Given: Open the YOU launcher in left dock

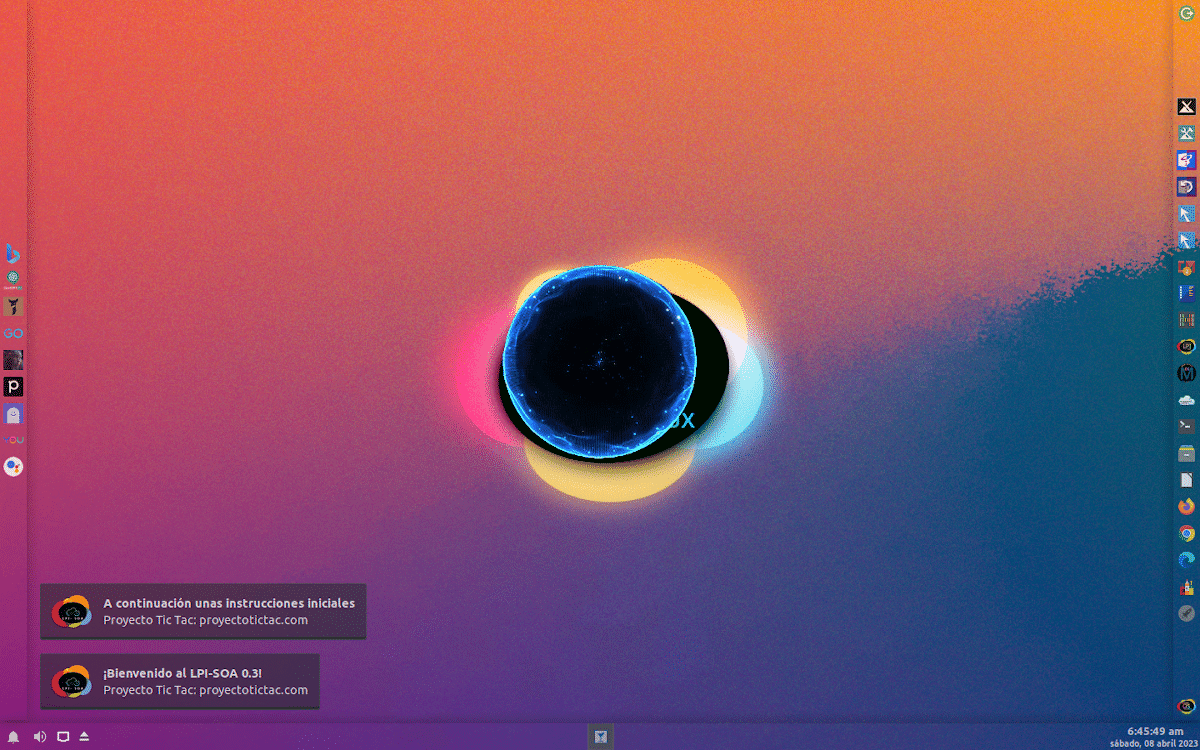Looking at the screenshot, I should [x=13, y=440].
